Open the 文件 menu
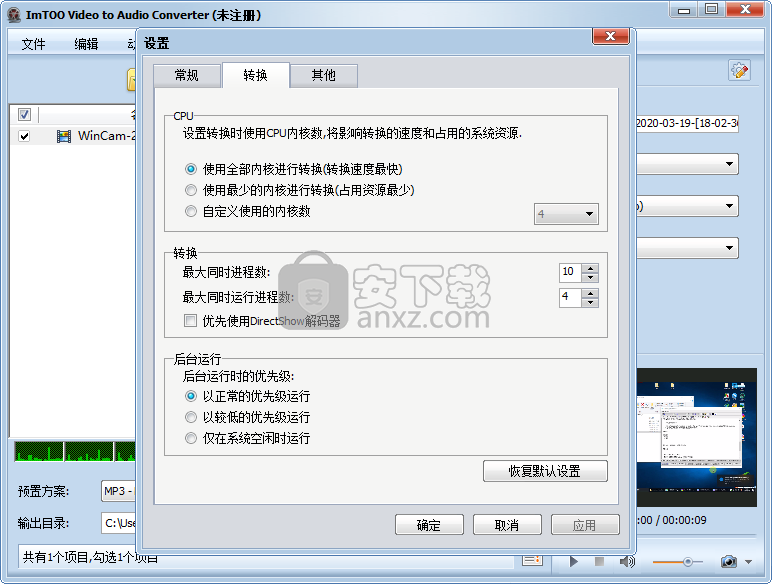The width and height of the screenshot is (772, 584). (x=33, y=44)
